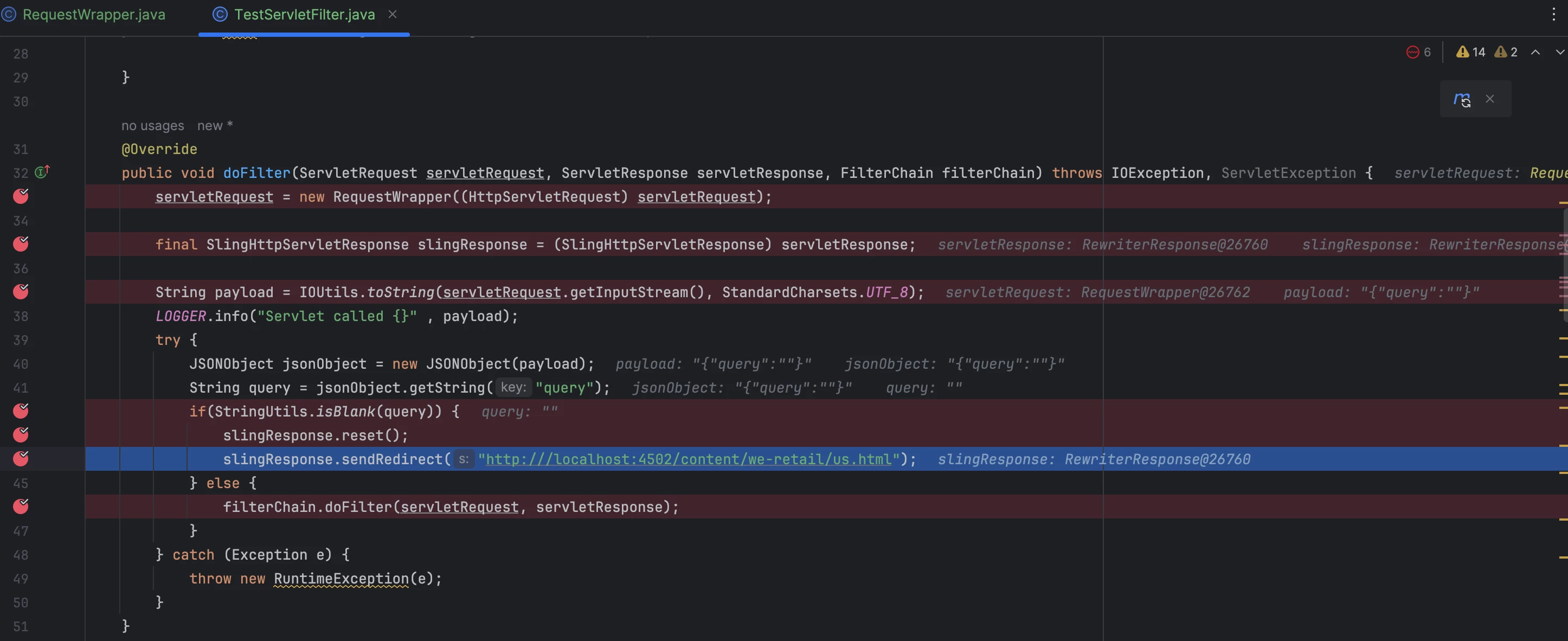Click the overriding method gutter icon on line 32

[x=42, y=172]
